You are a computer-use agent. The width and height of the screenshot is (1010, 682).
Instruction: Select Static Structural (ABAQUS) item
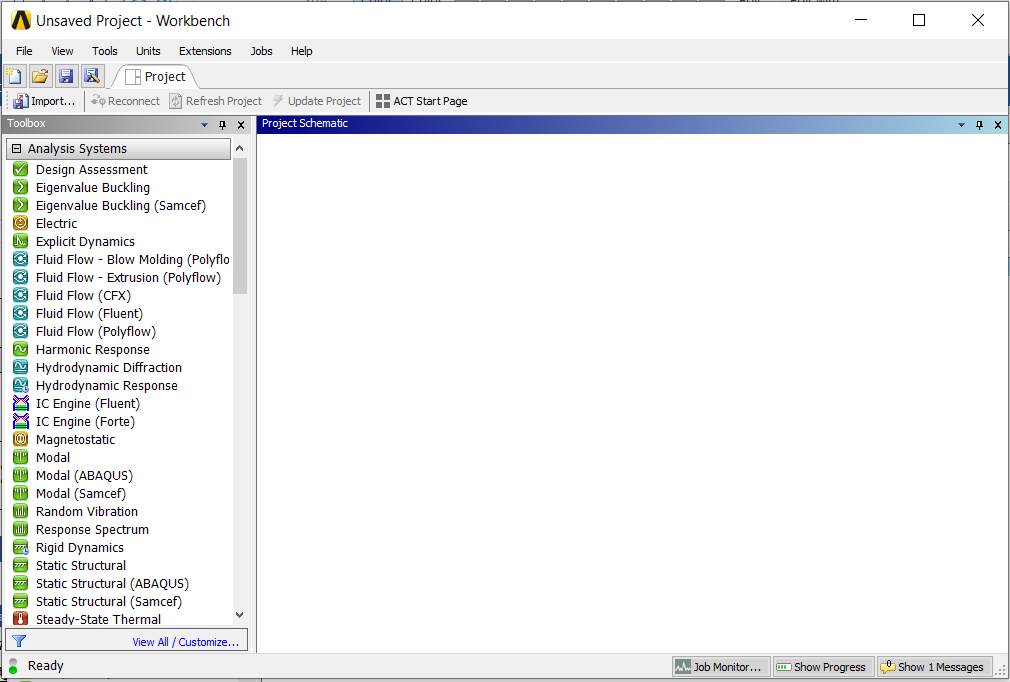click(113, 584)
